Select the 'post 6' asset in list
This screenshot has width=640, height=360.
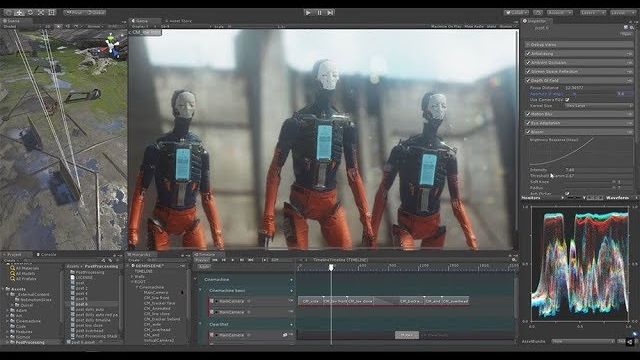80,304
